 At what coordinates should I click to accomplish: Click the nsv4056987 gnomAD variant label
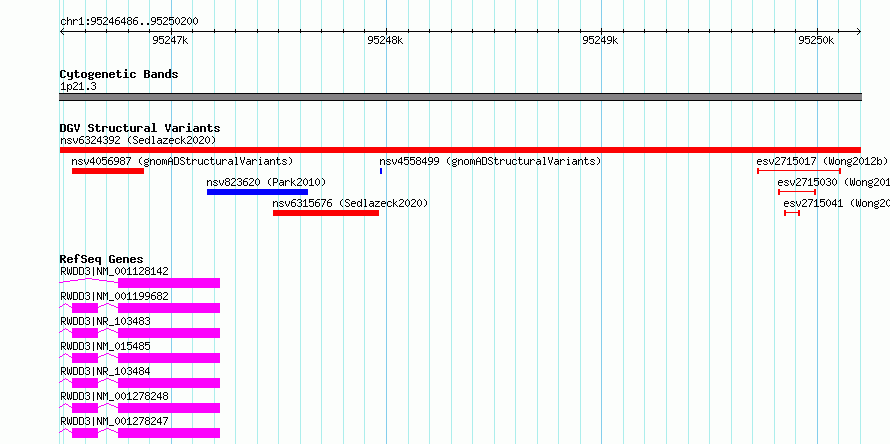(x=182, y=161)
